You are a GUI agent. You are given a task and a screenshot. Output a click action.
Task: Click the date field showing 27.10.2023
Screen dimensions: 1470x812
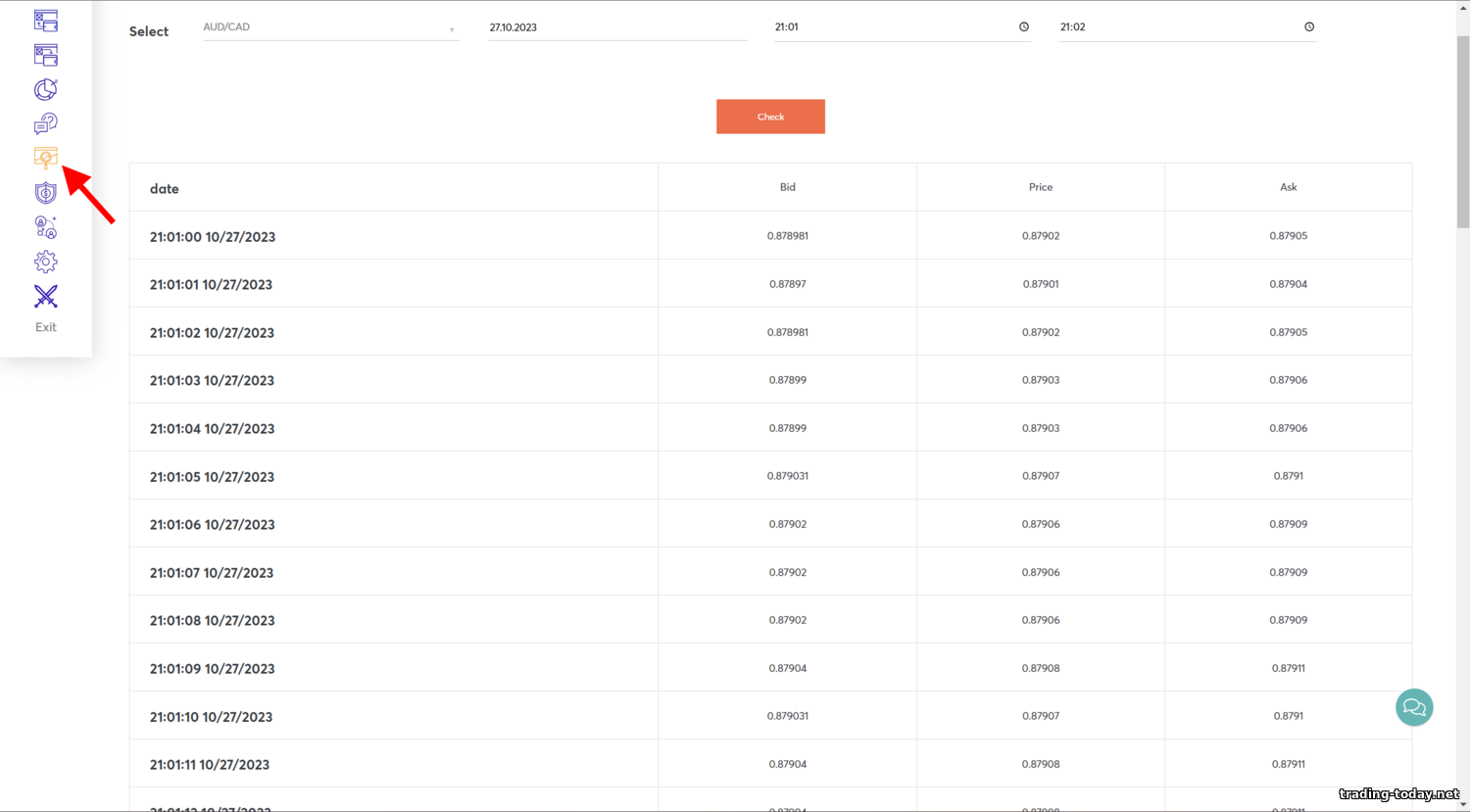click(x=616, y=28)
